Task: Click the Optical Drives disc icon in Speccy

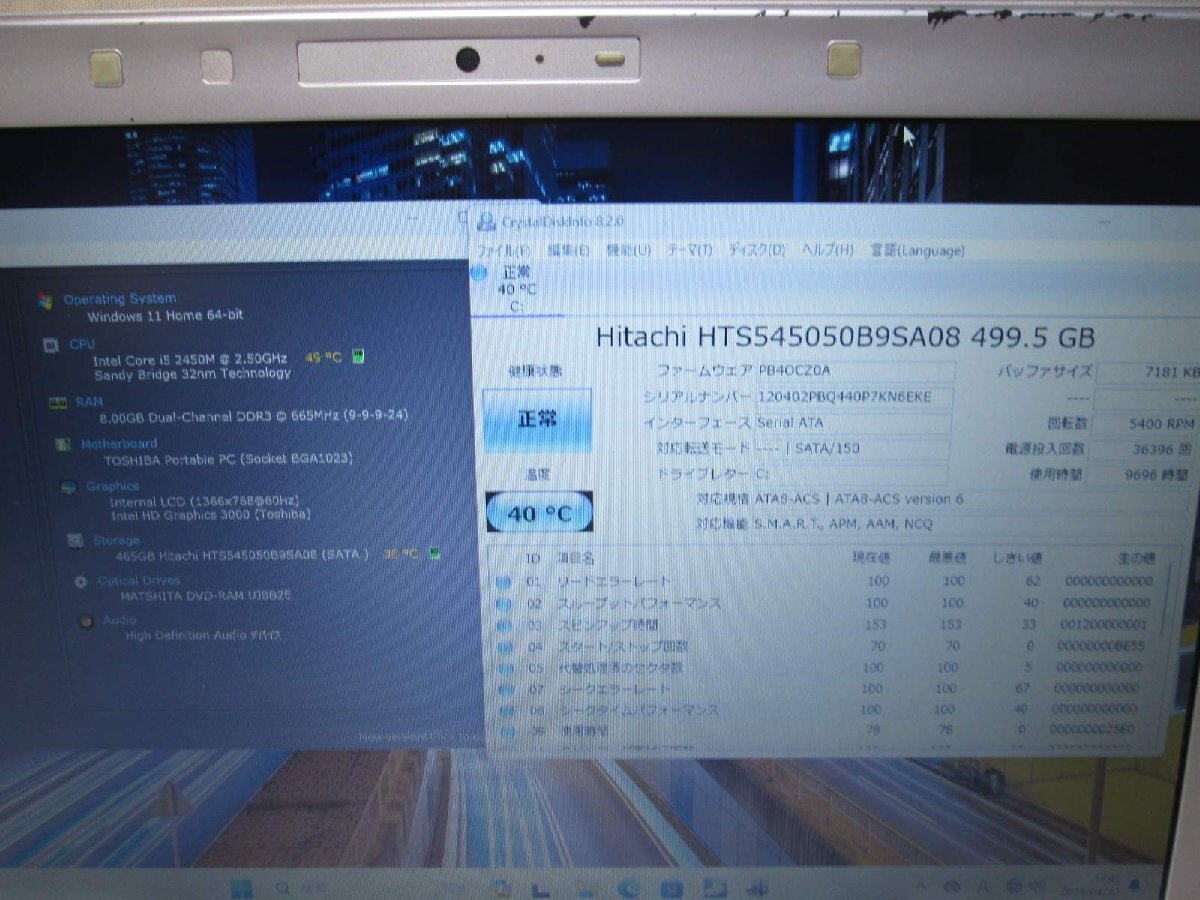Action: pyautogui.click(x=81, y=581)
